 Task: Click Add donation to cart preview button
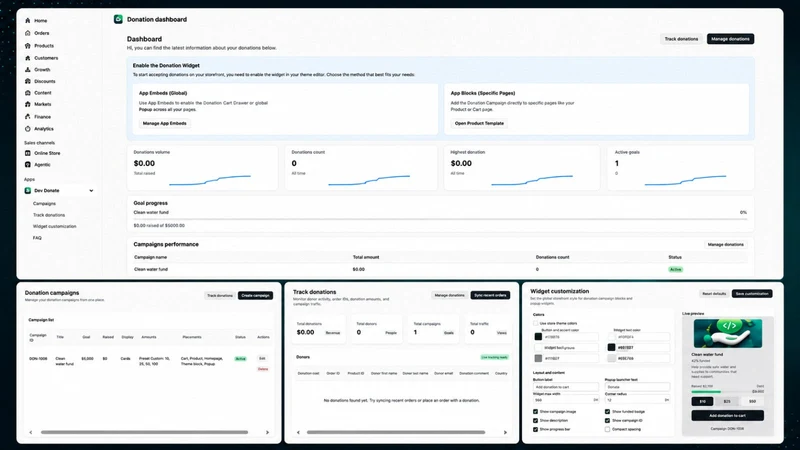pyautogui.click(x=728, y=415)
